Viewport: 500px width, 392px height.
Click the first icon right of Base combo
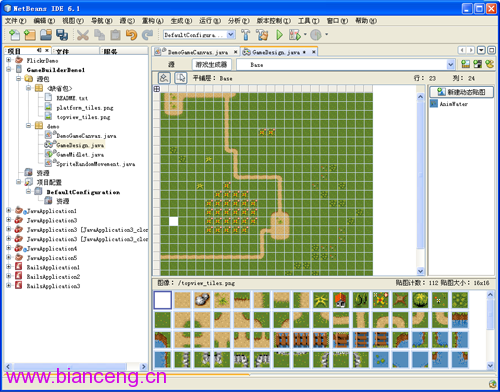[465, 64]
